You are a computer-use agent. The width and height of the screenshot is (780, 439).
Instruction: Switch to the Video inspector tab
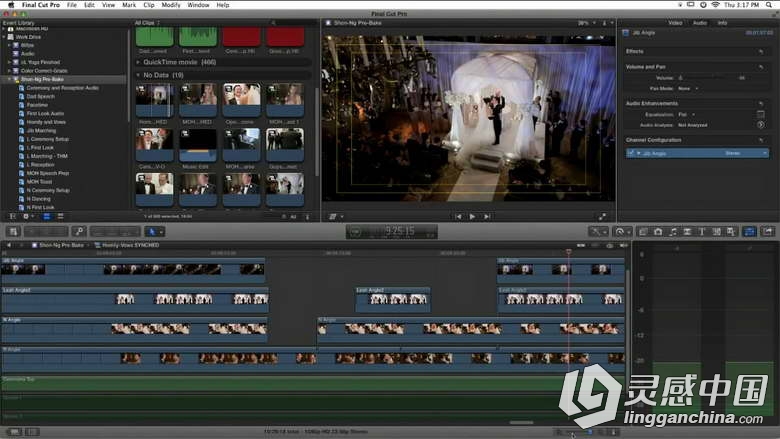[675, 23]
